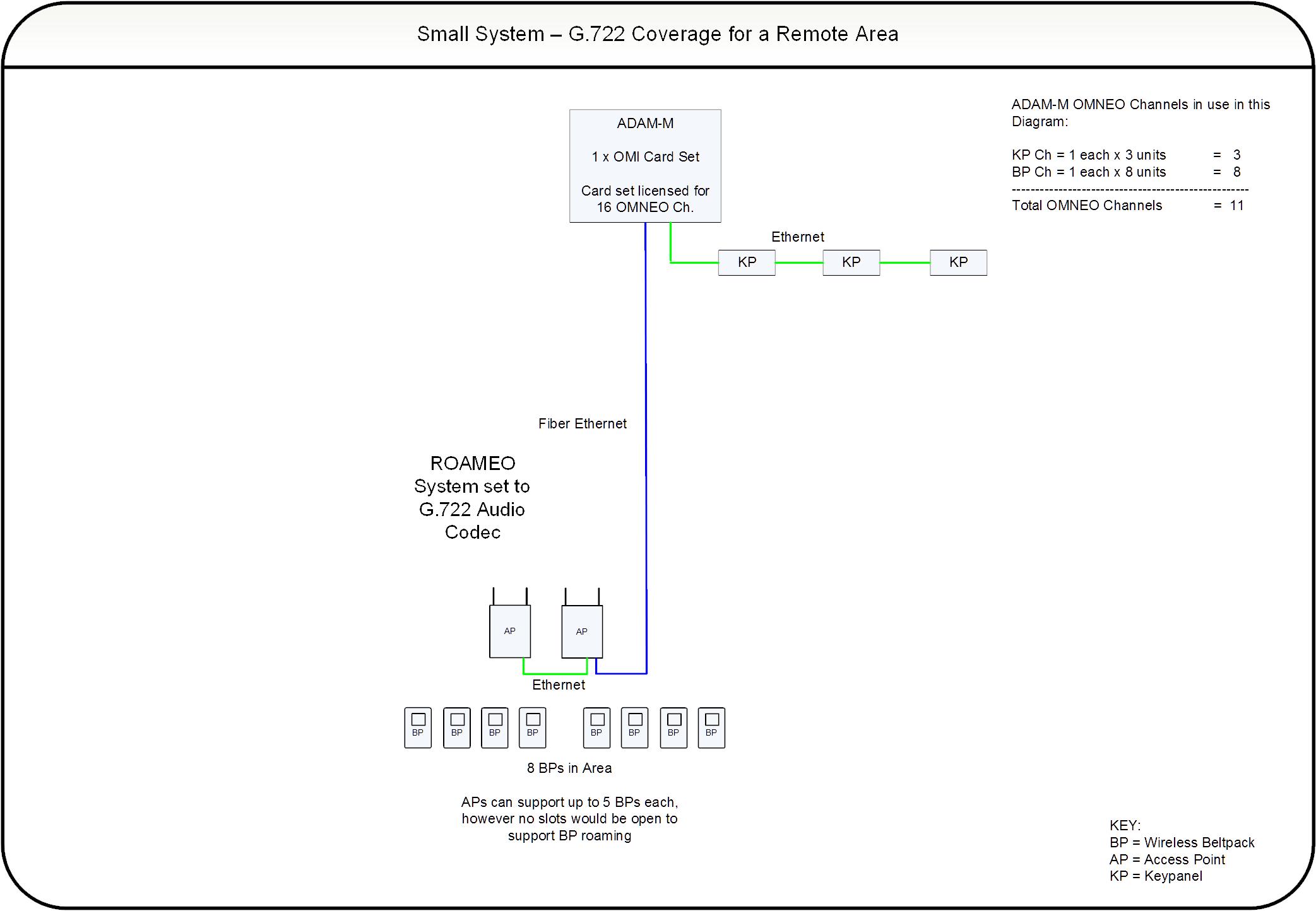Click the first KP box nearest ADAM-M
1316x911 pixels.
tap(747, 262)
